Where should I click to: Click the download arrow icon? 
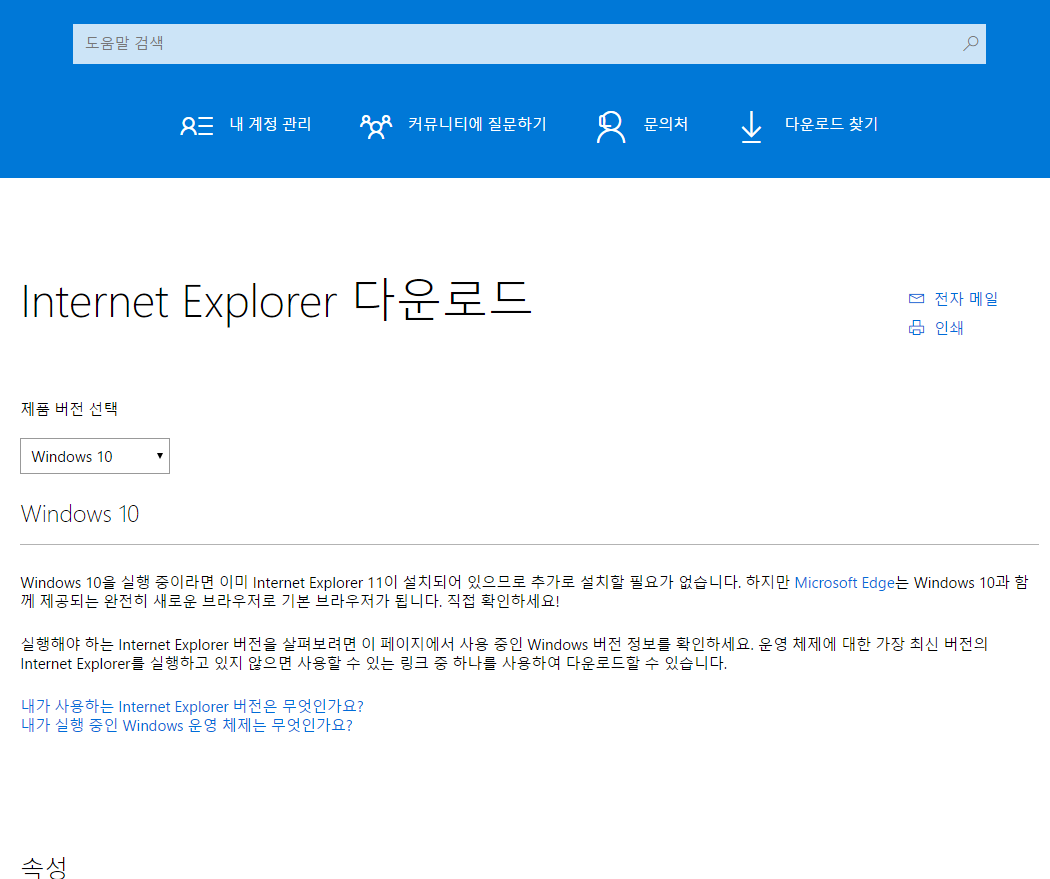751,127
